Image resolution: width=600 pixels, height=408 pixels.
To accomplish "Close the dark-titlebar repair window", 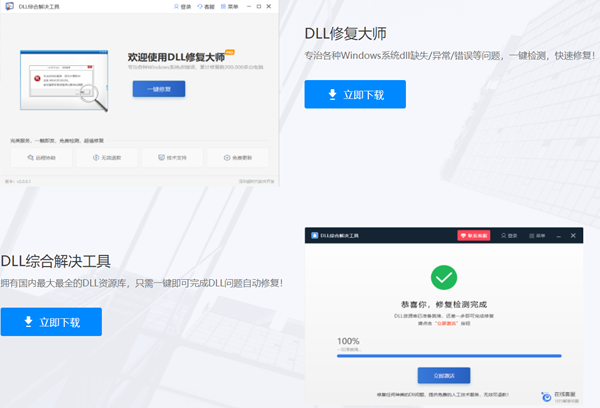I will point(573,235).
